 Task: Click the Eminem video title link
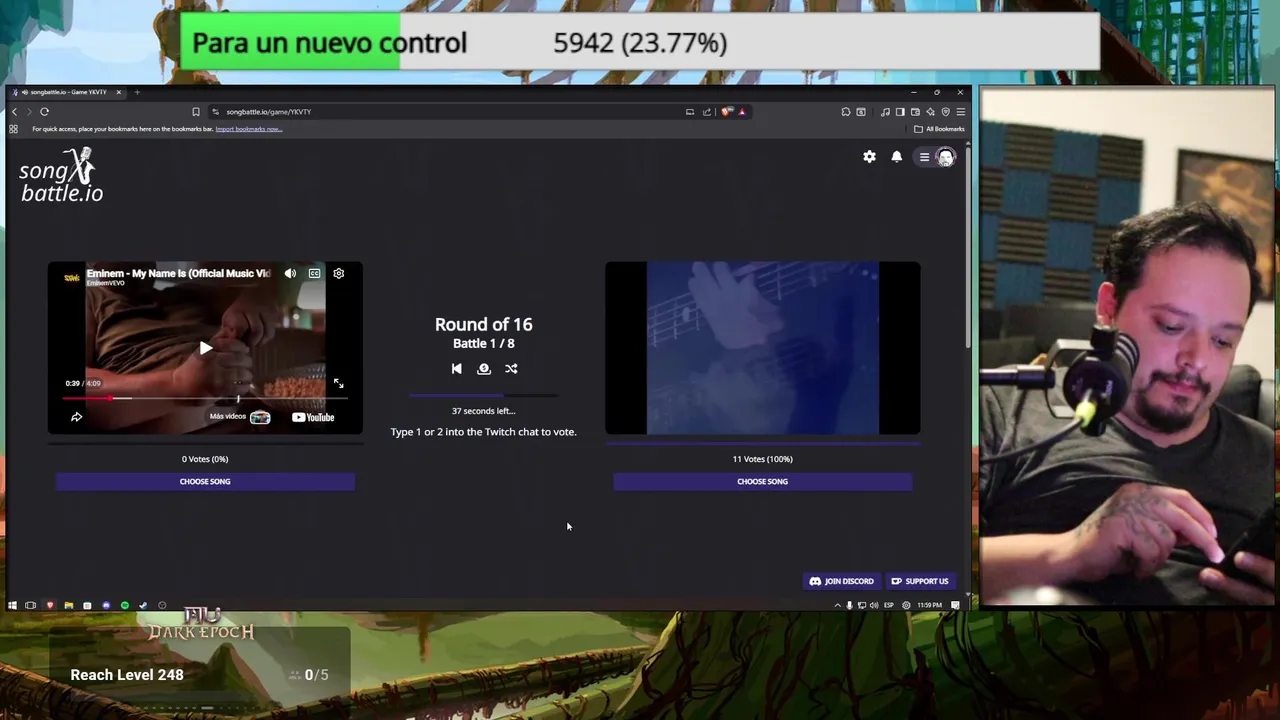click(x=178, y=273)
